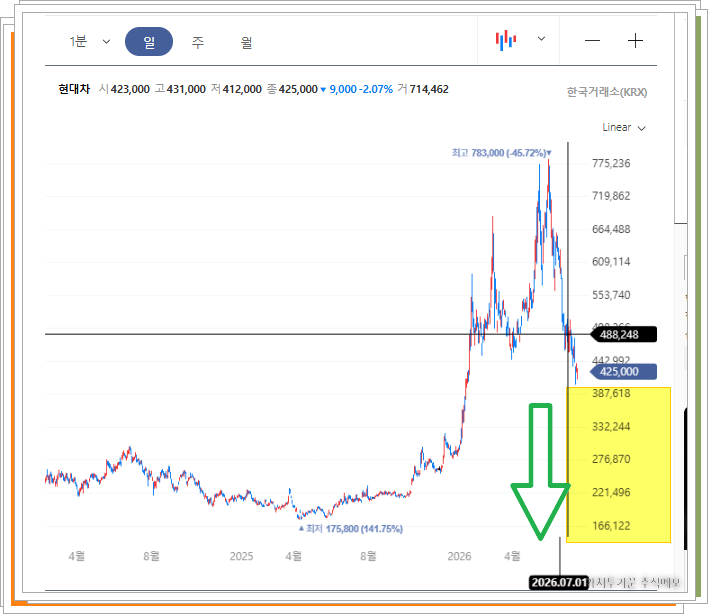
Task: Click the candlestick chart type icon
Action: point(506,40)
